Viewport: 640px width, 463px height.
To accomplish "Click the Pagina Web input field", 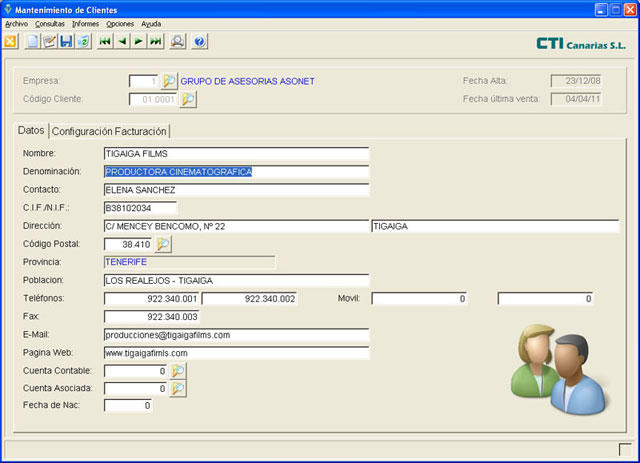I will (236, 353).
